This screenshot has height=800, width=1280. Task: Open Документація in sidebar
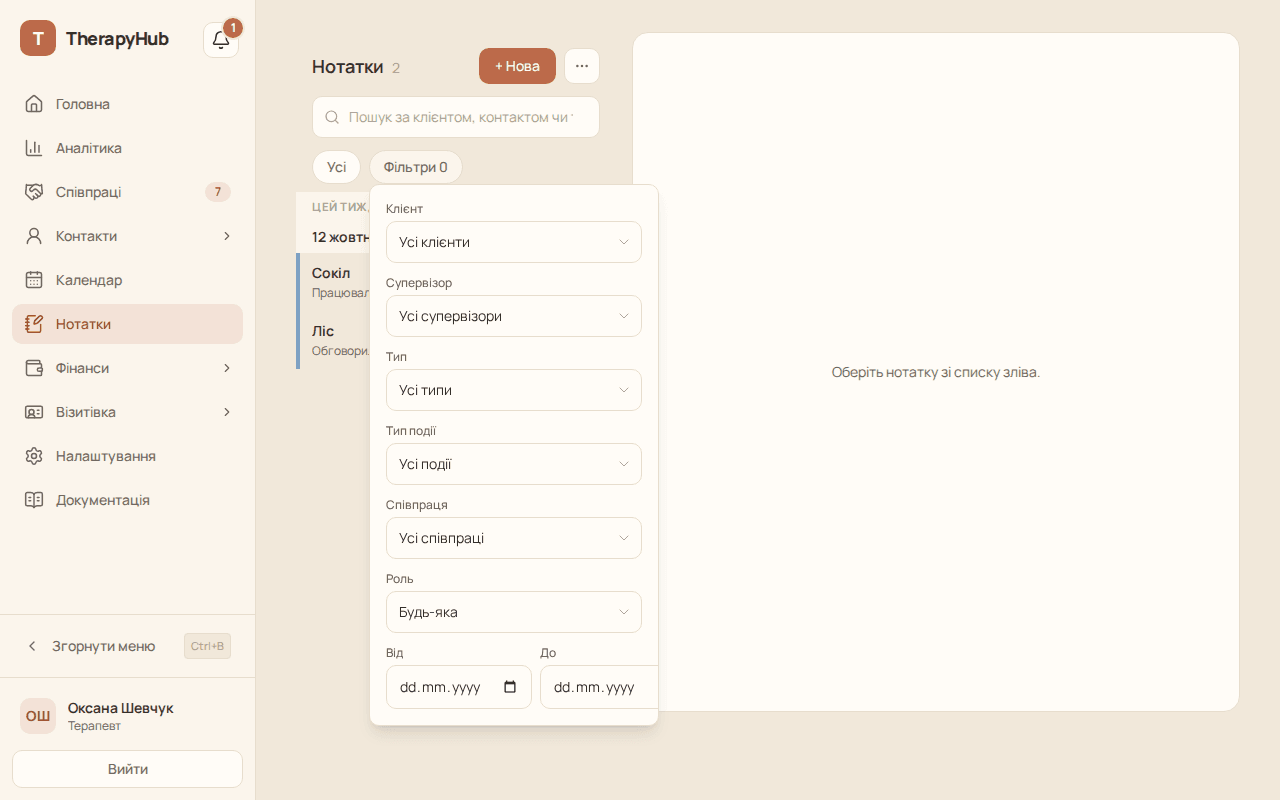127,500
